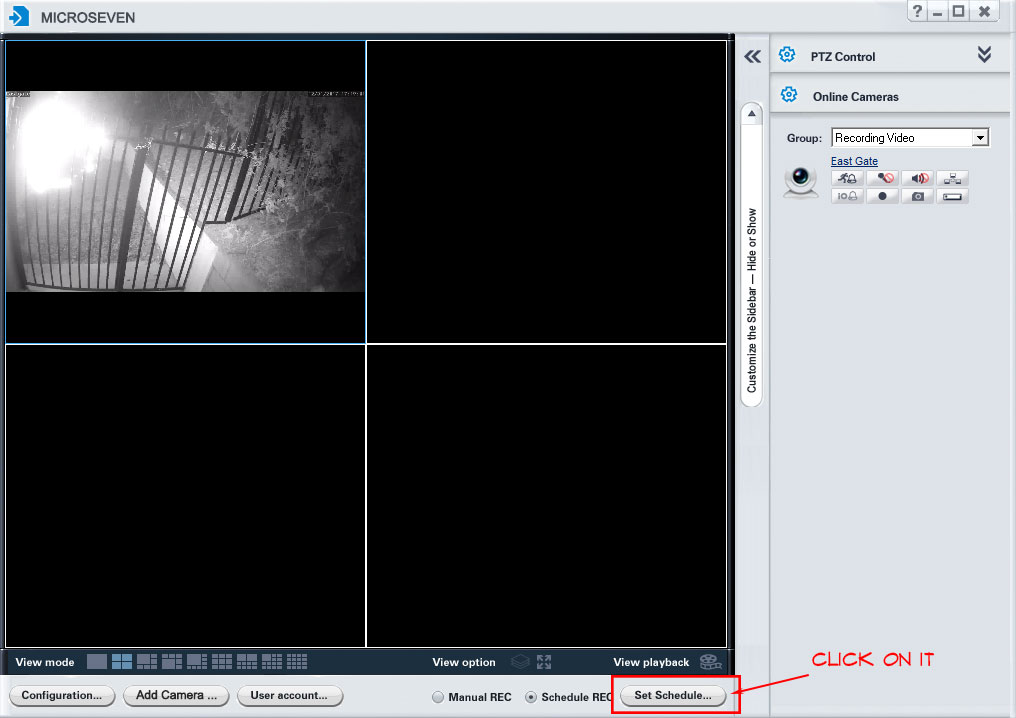This screenshot has height=718, width=1016.
Task: Click the View mode label
Action: click(x=45, y=662)
